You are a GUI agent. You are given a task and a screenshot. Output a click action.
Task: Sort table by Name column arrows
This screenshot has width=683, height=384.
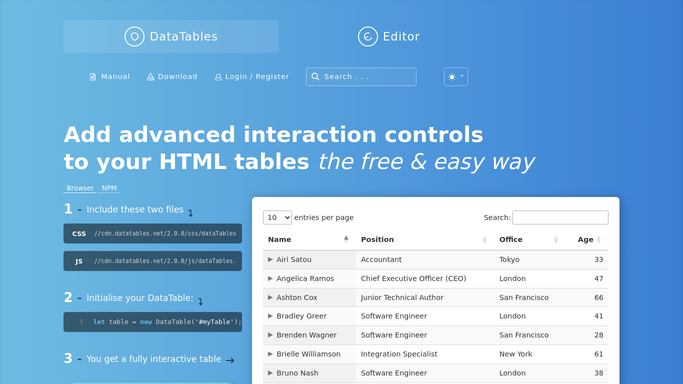click(346, 239)
